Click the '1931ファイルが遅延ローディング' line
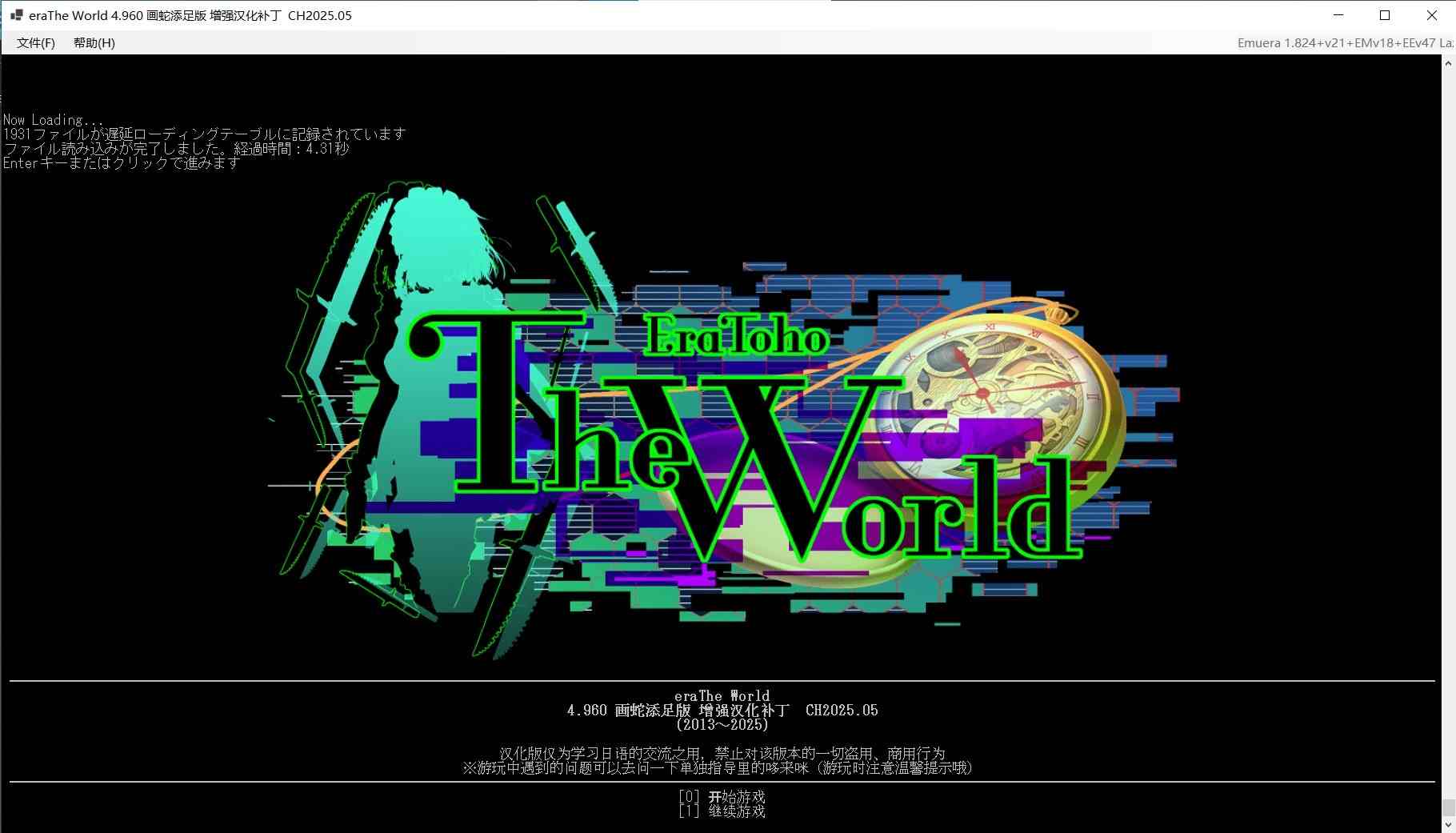The height and width of the screenshot is (833, 1456). pos(205,134)
